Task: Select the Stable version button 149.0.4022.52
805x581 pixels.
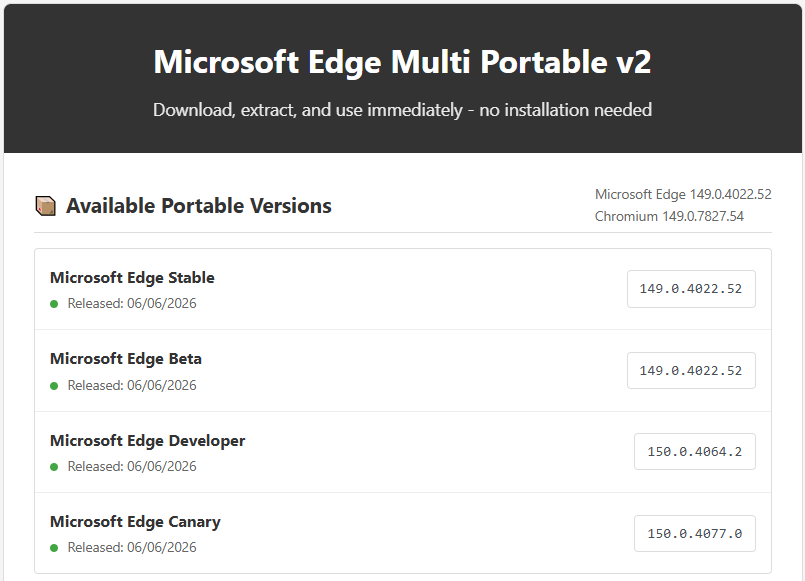Action: click(691, 289)
